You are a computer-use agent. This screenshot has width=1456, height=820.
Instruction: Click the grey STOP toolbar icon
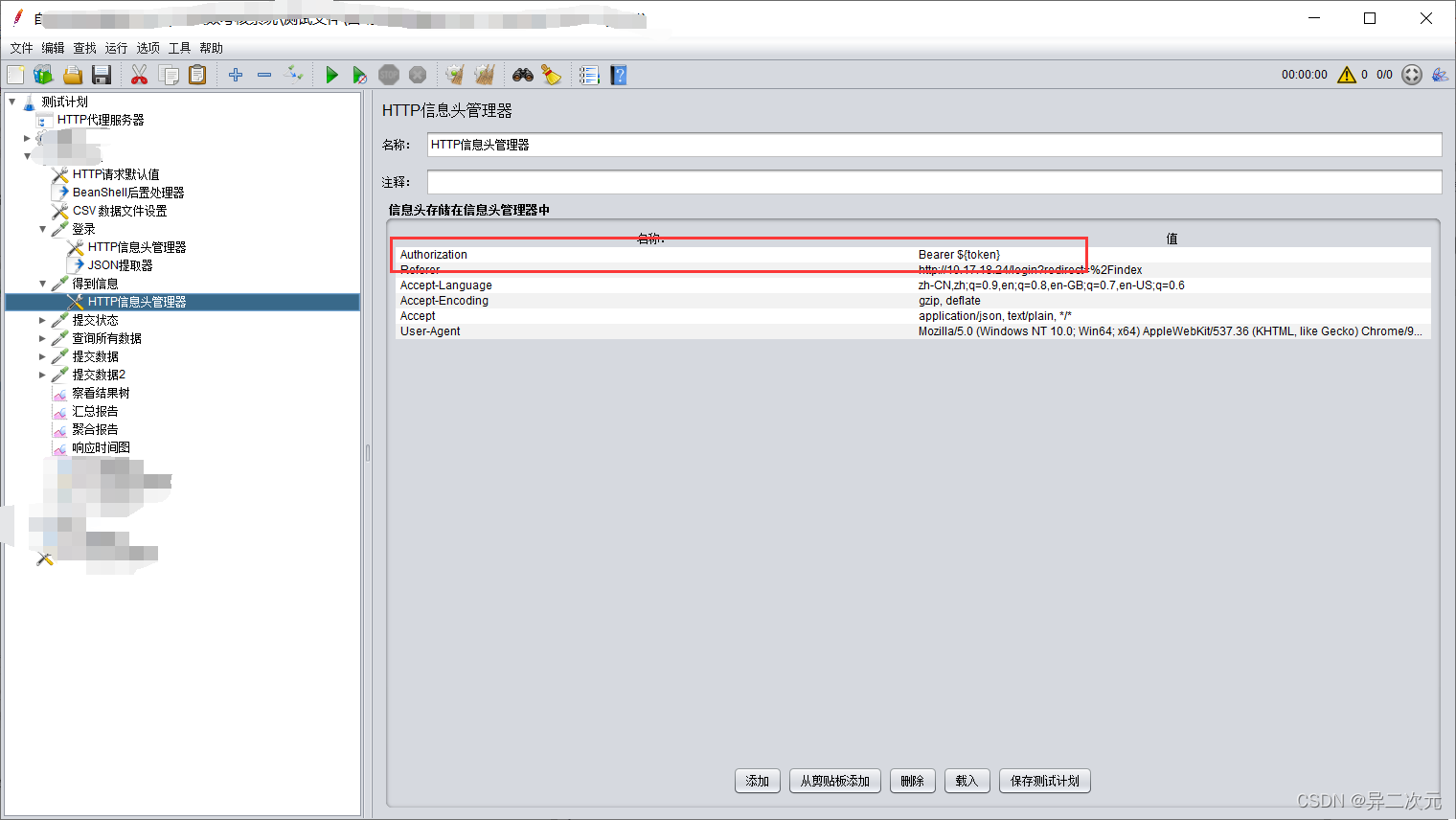389,75
